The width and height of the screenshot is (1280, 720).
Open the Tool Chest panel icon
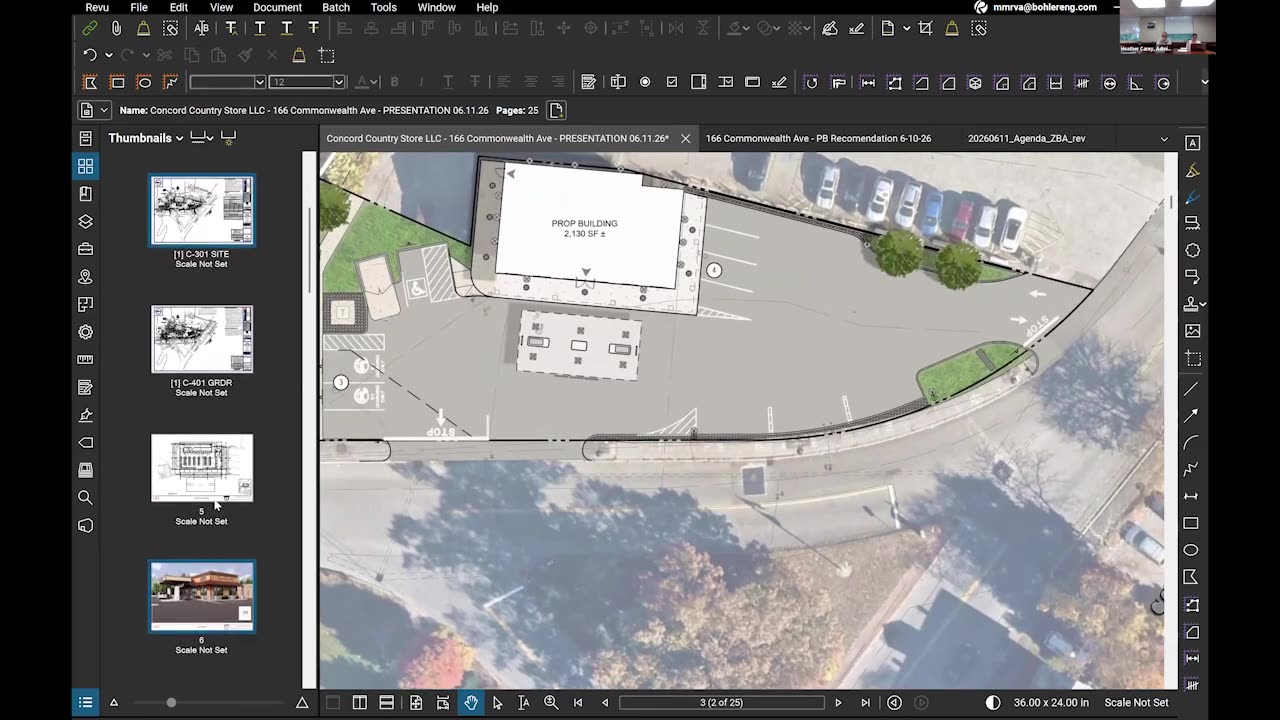click(86, 249)
